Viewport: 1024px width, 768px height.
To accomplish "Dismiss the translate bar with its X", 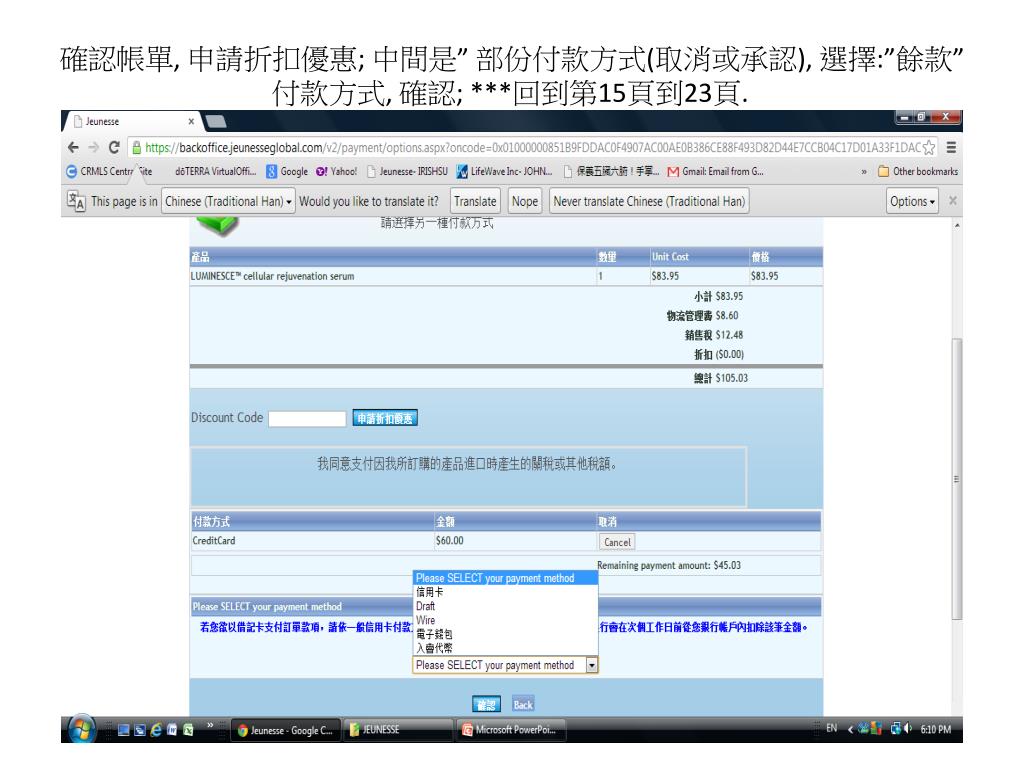I will pyautogui.click(x=953, y=200).
